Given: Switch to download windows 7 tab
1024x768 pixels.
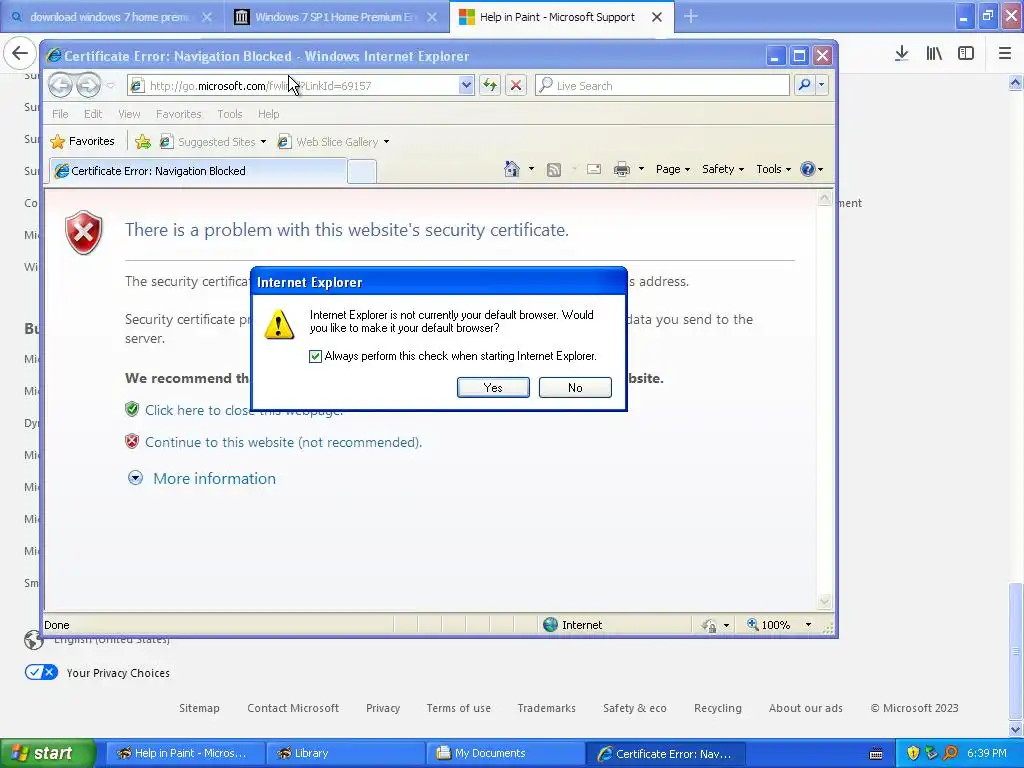Looking at the screenshot, I should pos(110,17).
